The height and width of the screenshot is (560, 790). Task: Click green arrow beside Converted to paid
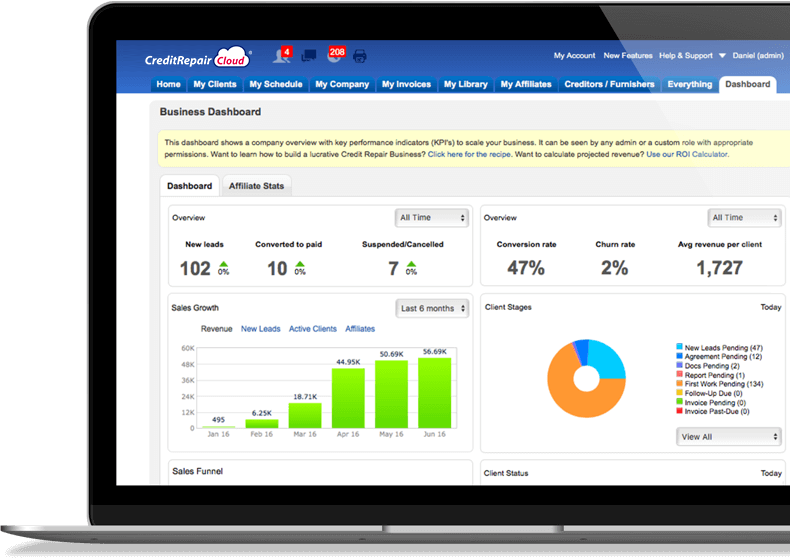click(x=300, y=265)
